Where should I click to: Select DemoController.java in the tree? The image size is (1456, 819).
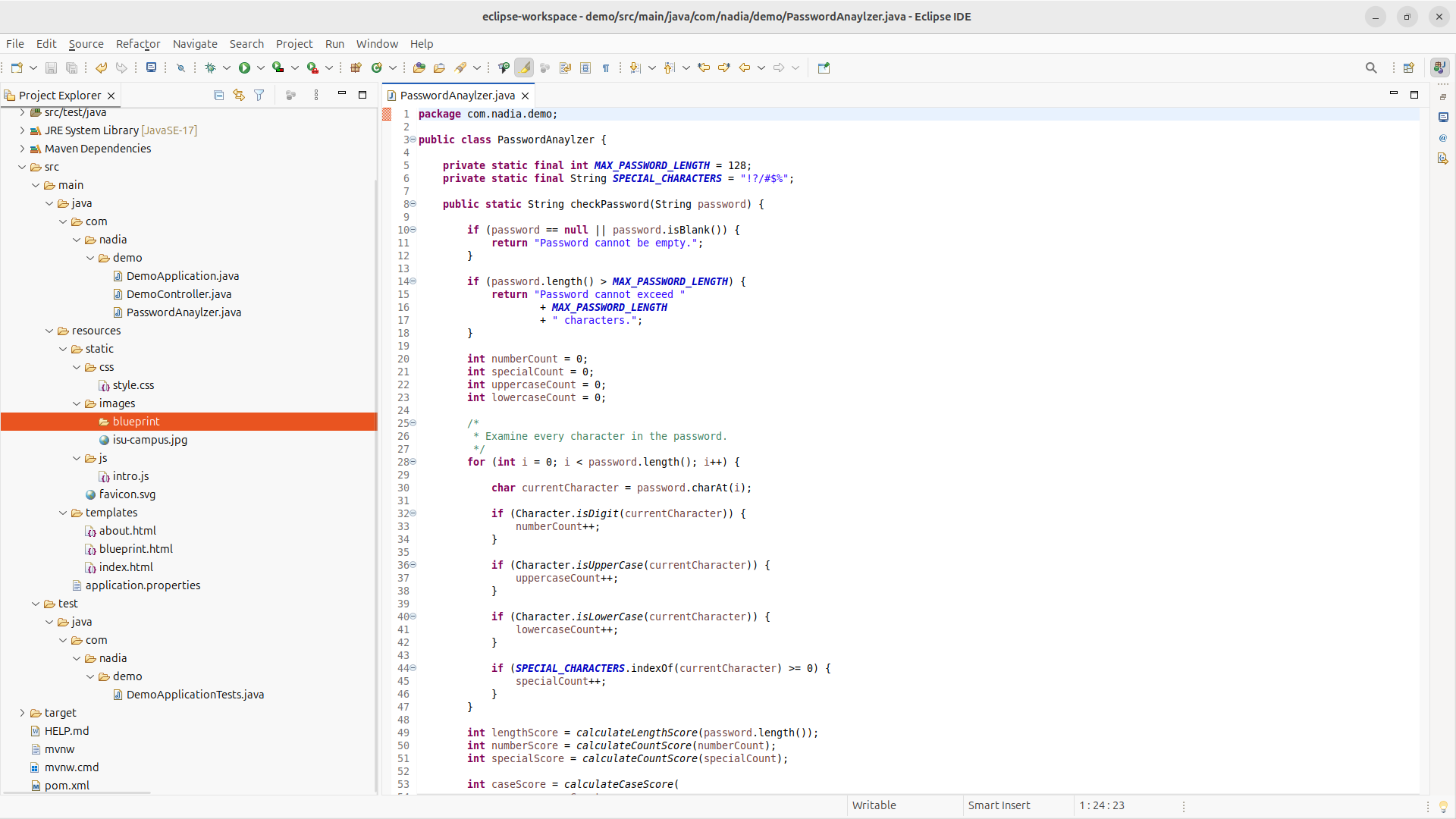point(179,294)
